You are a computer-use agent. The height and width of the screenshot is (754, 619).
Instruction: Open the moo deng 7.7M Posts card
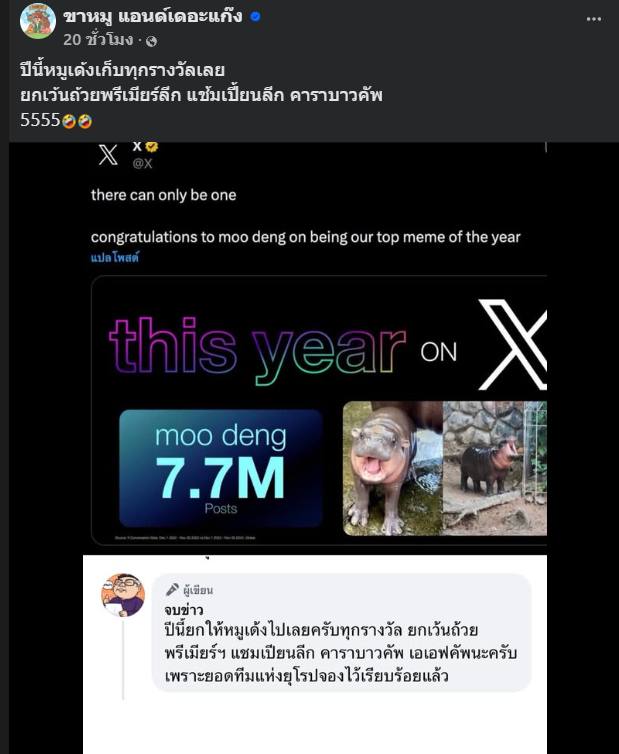click(221, 468)
